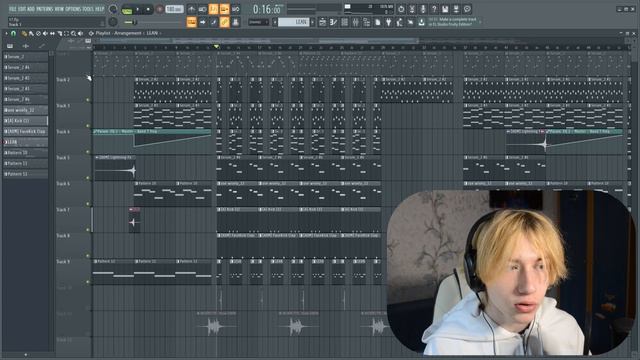This screenshot has width=640, height=360.
Task: Select the Select tool dashed rectangle
Action: (x=67, y=33)
